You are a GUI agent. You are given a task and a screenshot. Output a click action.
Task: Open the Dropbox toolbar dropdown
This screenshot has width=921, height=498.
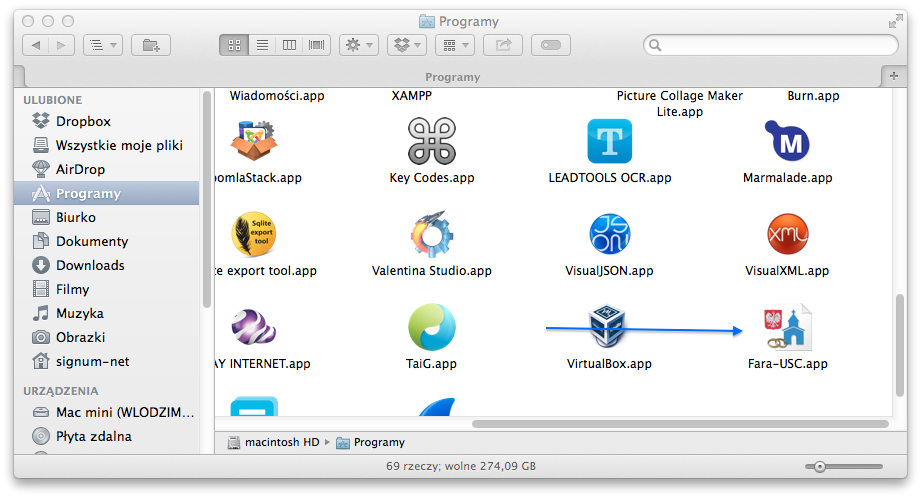coord(407,45)
